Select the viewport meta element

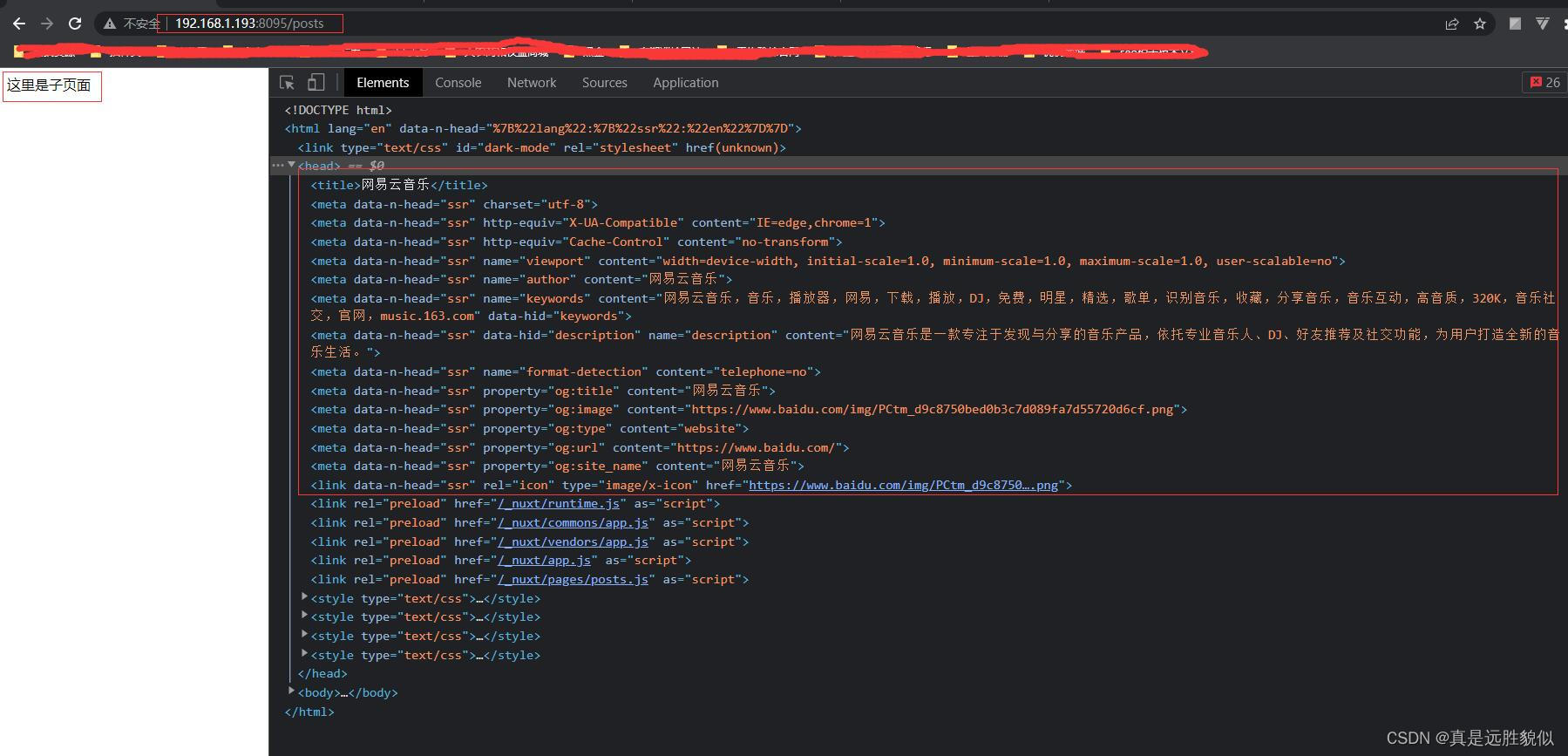click(828, 261)
